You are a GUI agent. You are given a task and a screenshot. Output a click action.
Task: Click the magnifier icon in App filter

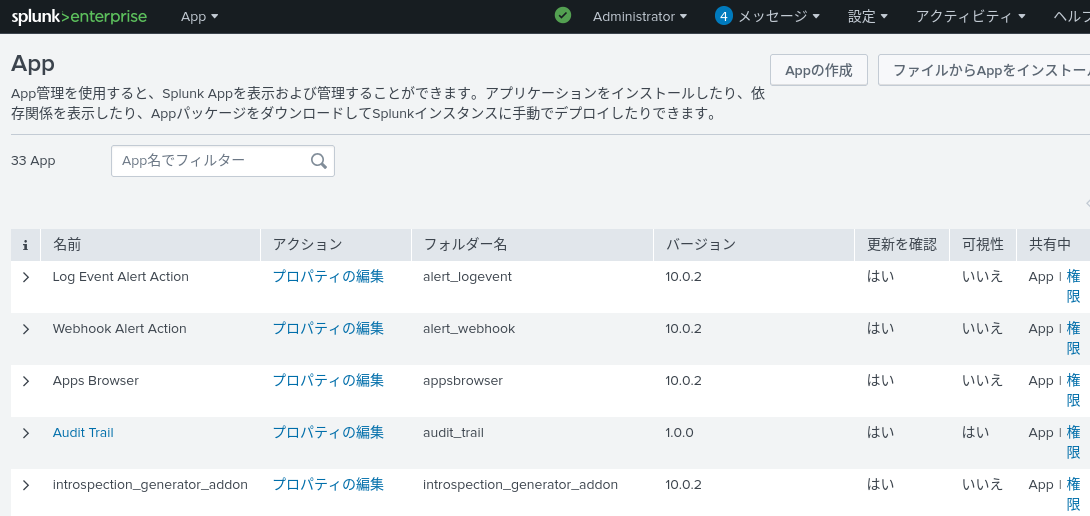click(x=319, y=161)
